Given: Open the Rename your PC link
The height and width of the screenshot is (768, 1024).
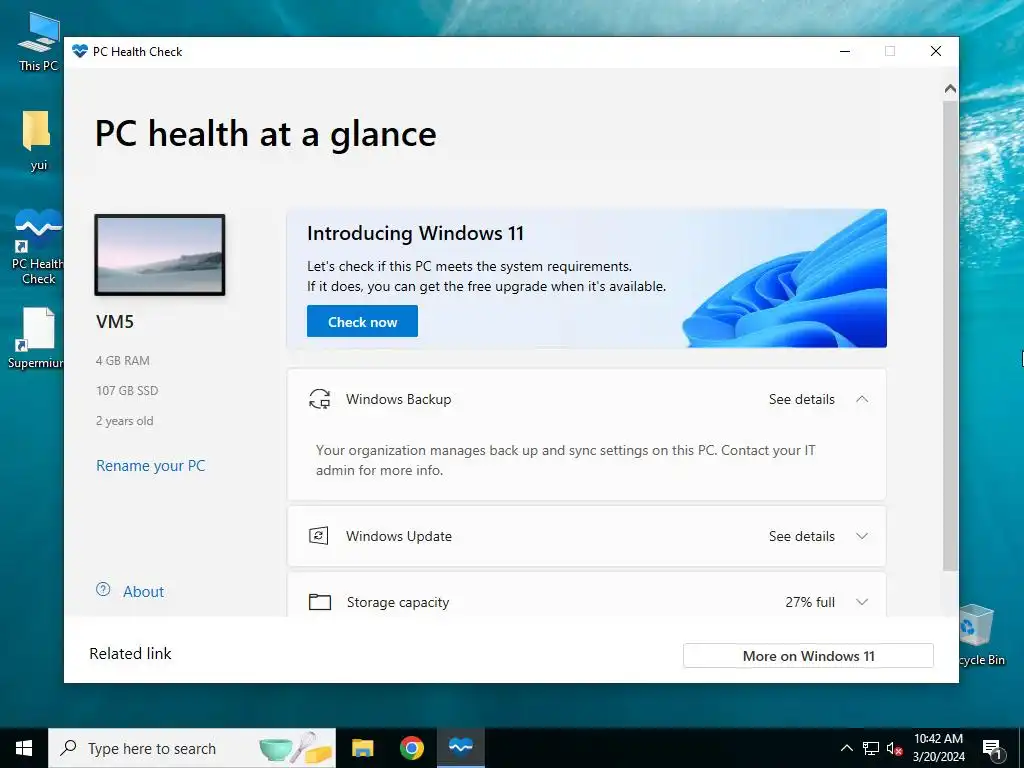Looking at the screenshot, I should (151, 466).
